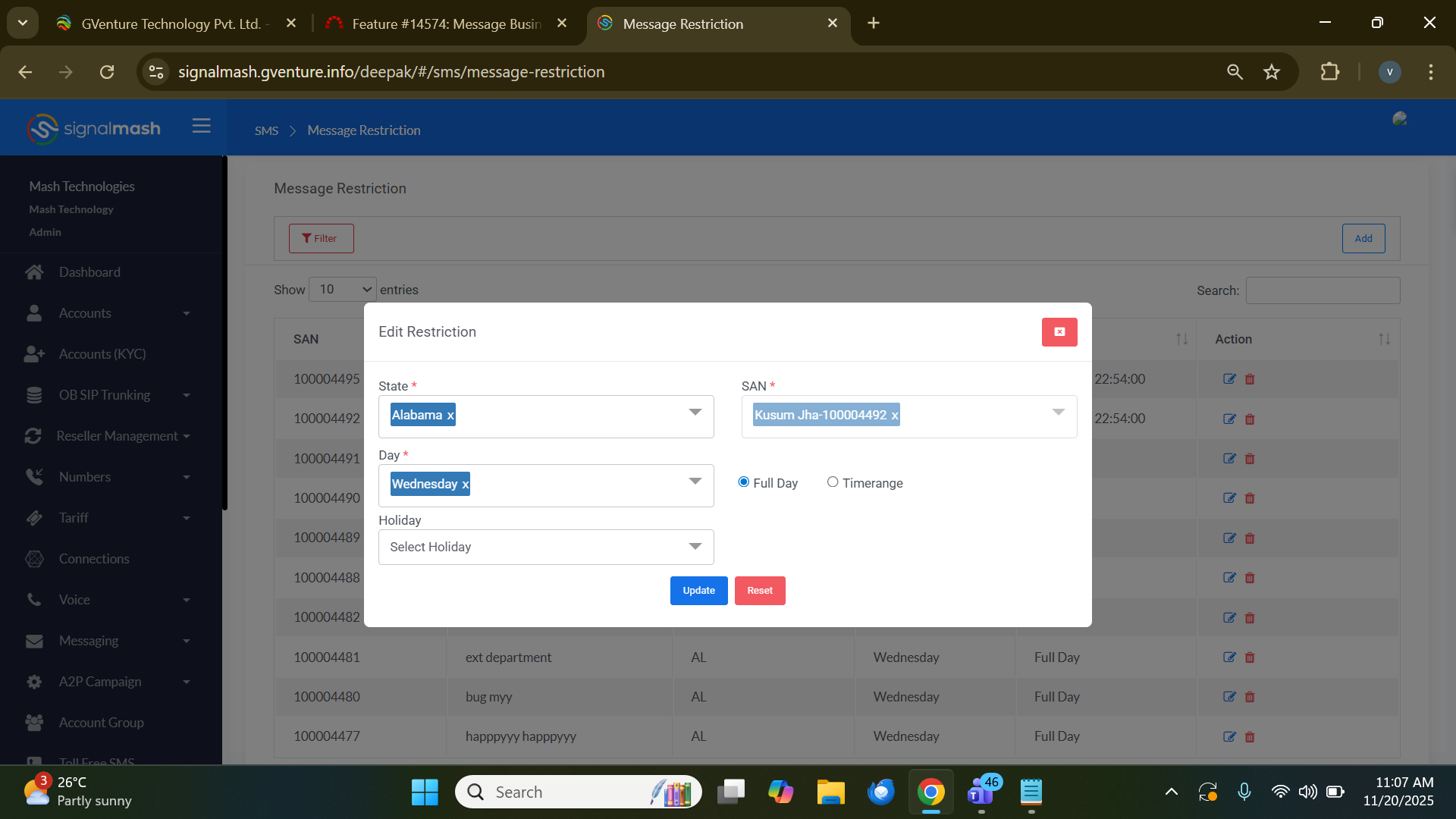This screenshot has width=1456, height=819.
Task: Open the SAN dropdown arrow
Action: 1058,413
